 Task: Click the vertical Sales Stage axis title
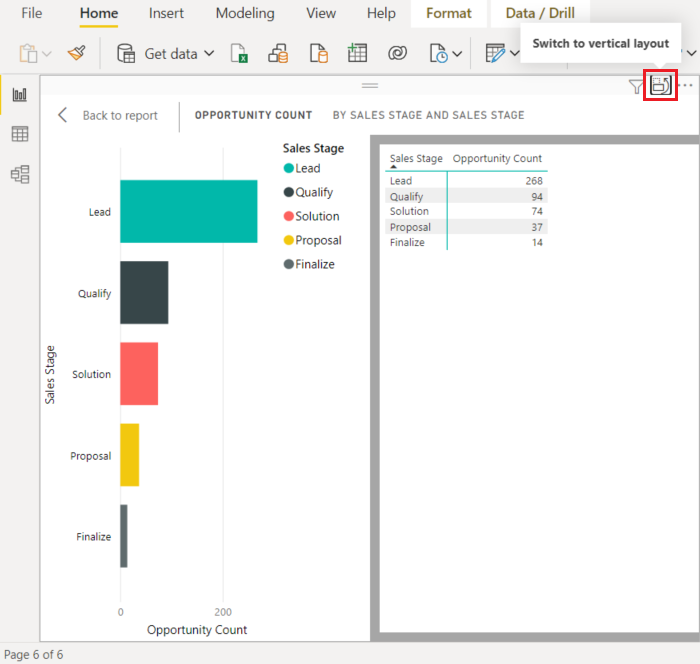click(50, 375)
